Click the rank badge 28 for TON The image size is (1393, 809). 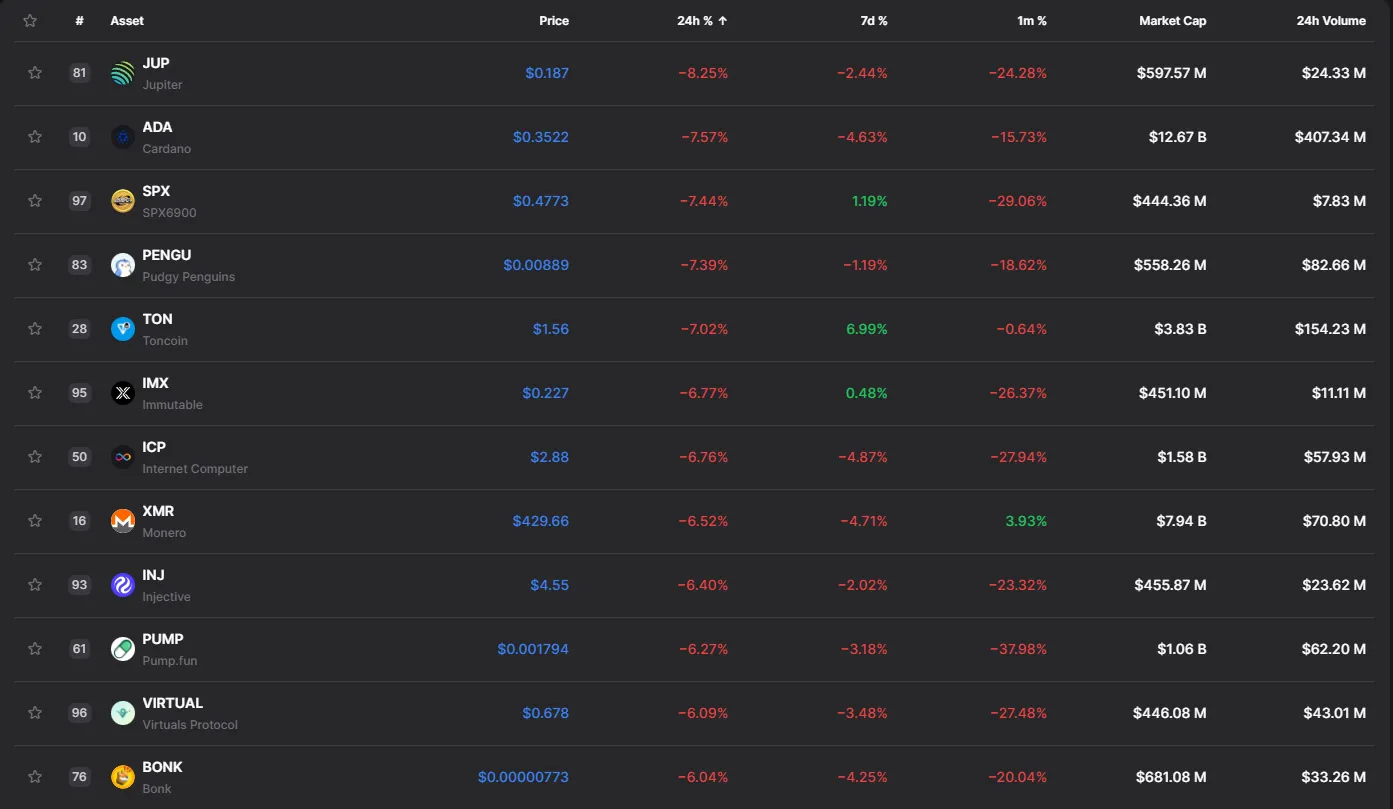(79, 329)
